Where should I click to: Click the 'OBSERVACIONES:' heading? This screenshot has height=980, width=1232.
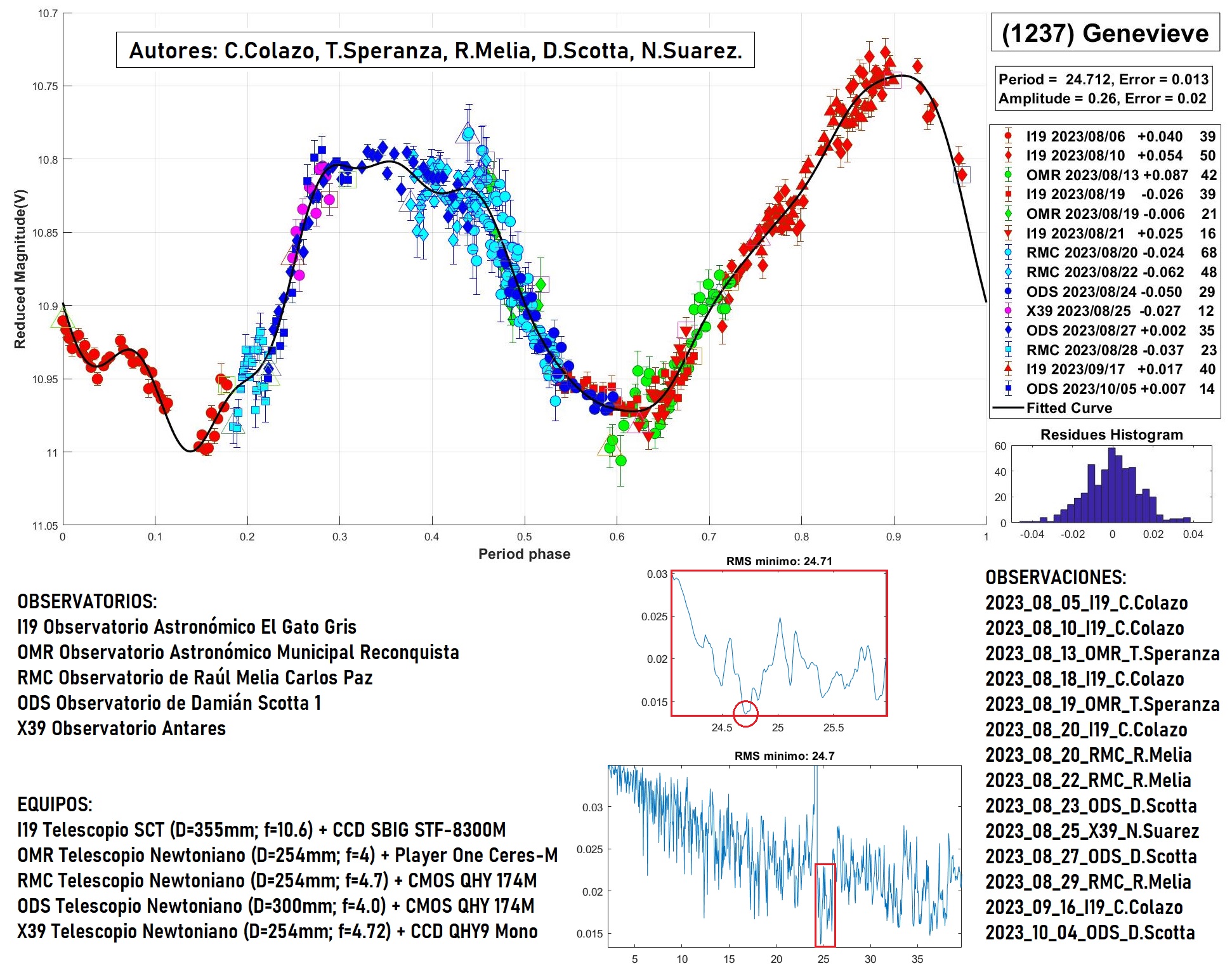coord(1056,577)
